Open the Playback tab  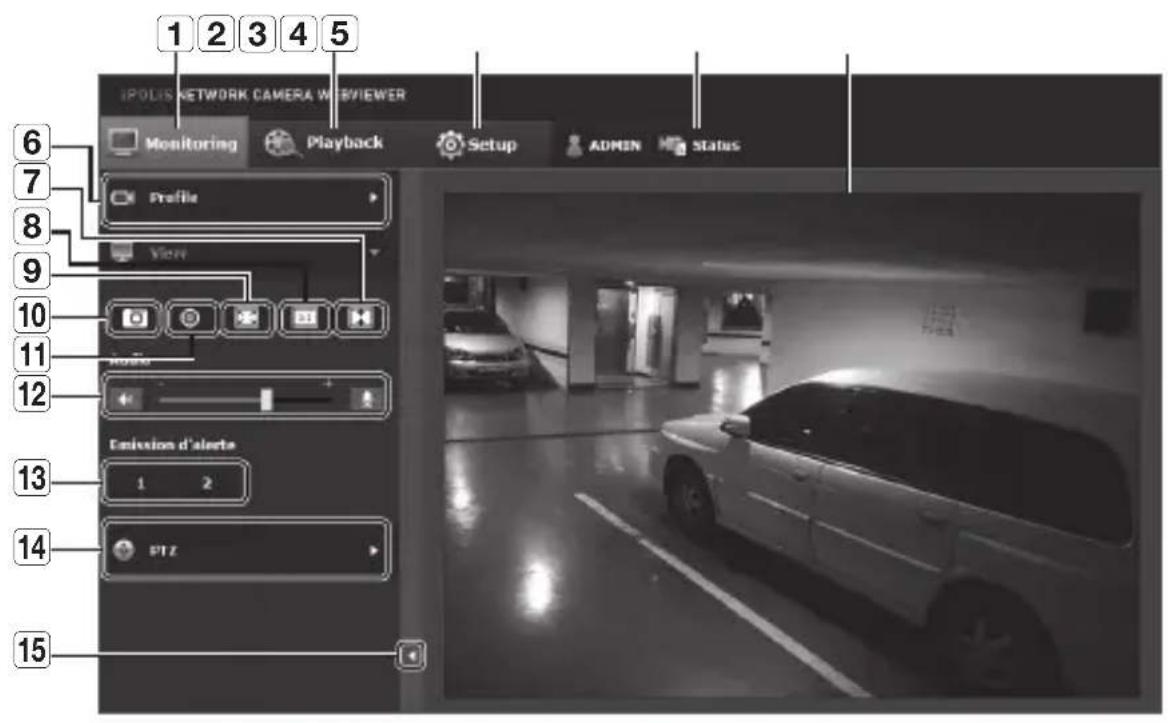[323, 143]
